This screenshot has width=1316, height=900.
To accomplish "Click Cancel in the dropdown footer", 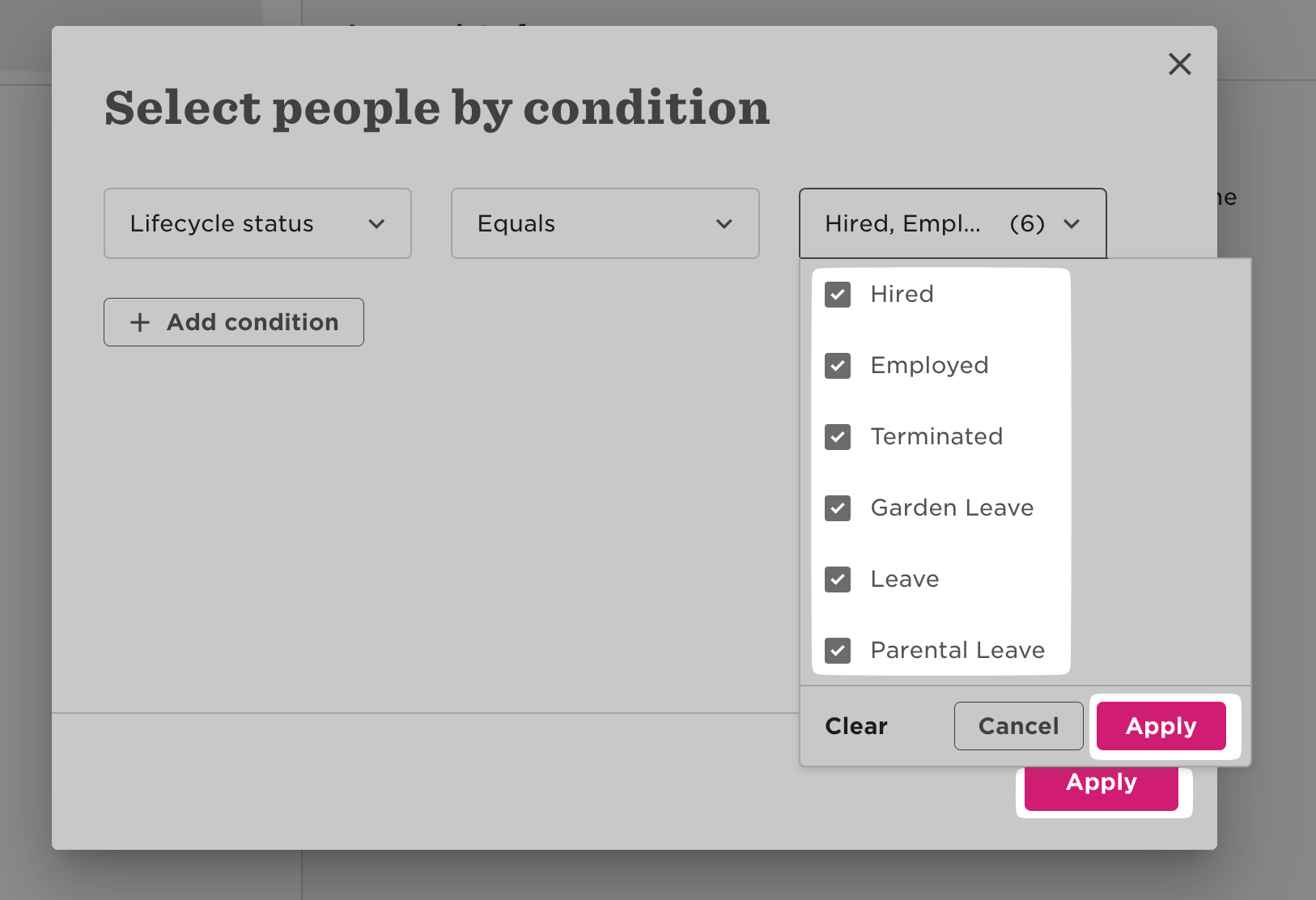I will pos(1018,726).
